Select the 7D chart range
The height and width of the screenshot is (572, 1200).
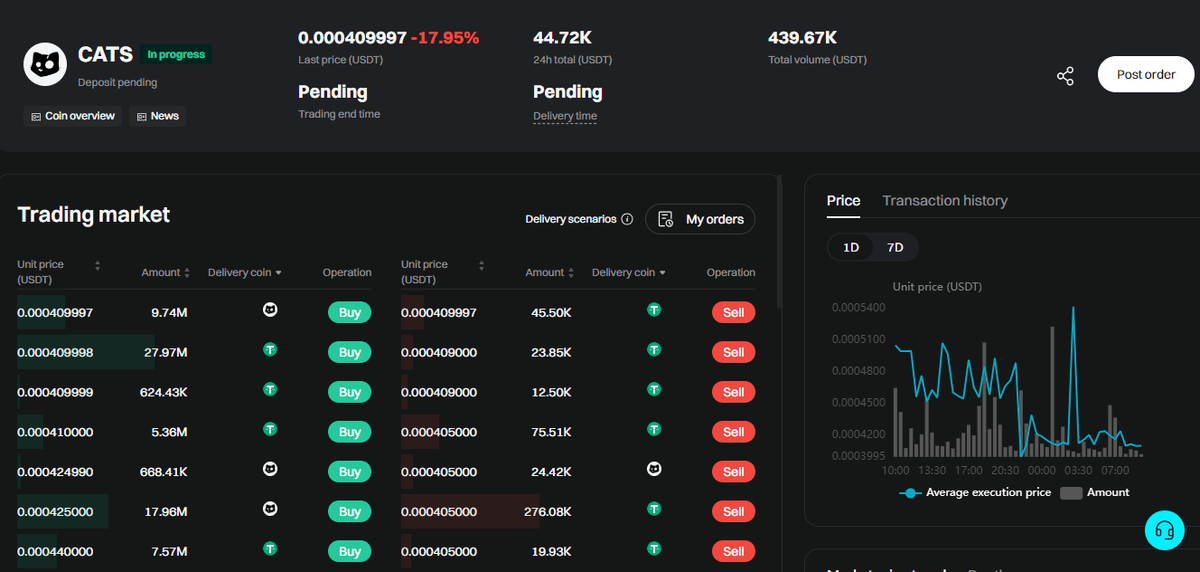[895, 247]
